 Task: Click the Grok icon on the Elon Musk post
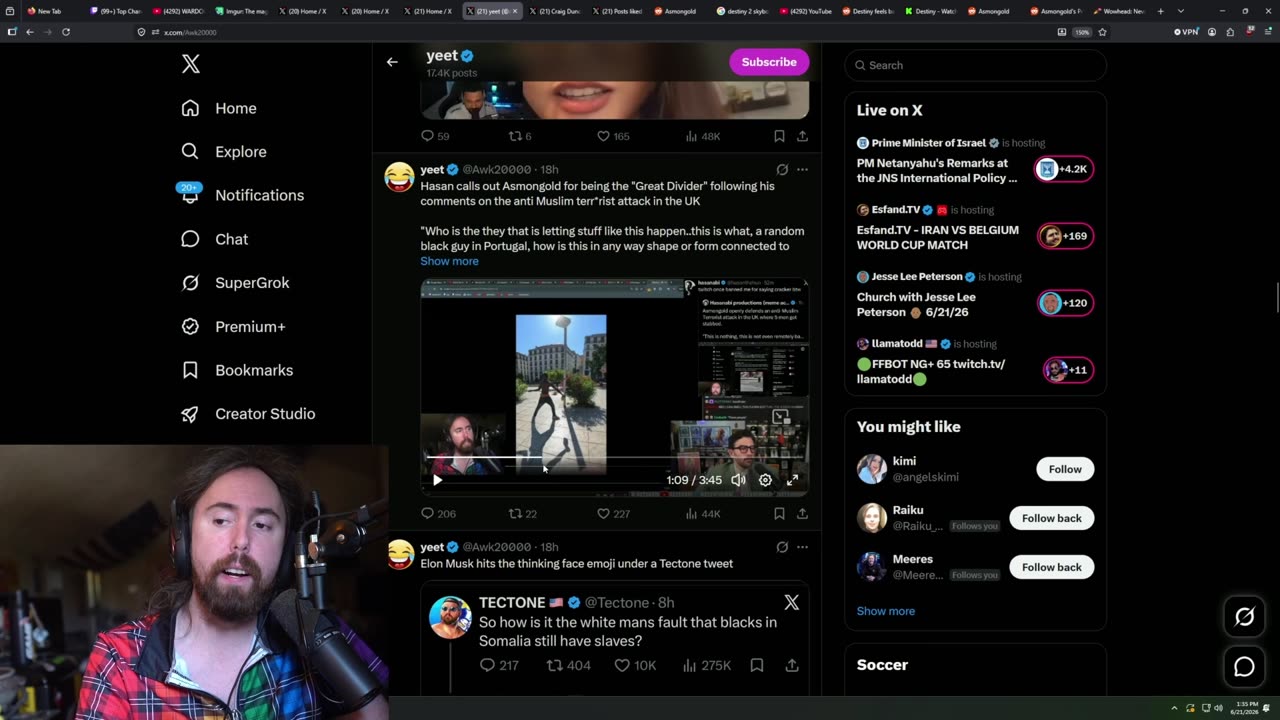(x=782, y=547)
